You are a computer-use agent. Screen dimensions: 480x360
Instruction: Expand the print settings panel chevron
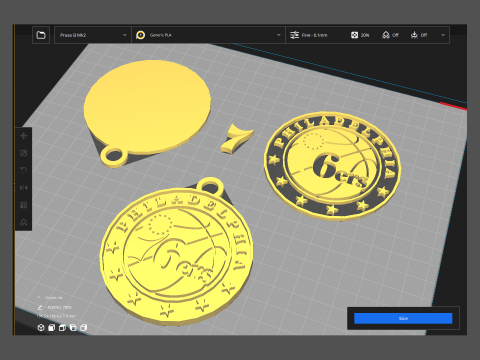tap(443, 35)
